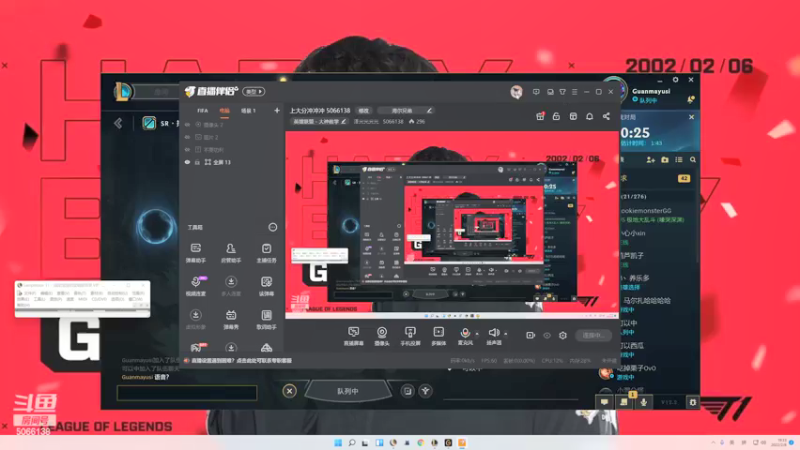The height and width of the screenshot is (450, 800).
Task: Open the League client voice microphone button
Action: [x=643, y=402]
